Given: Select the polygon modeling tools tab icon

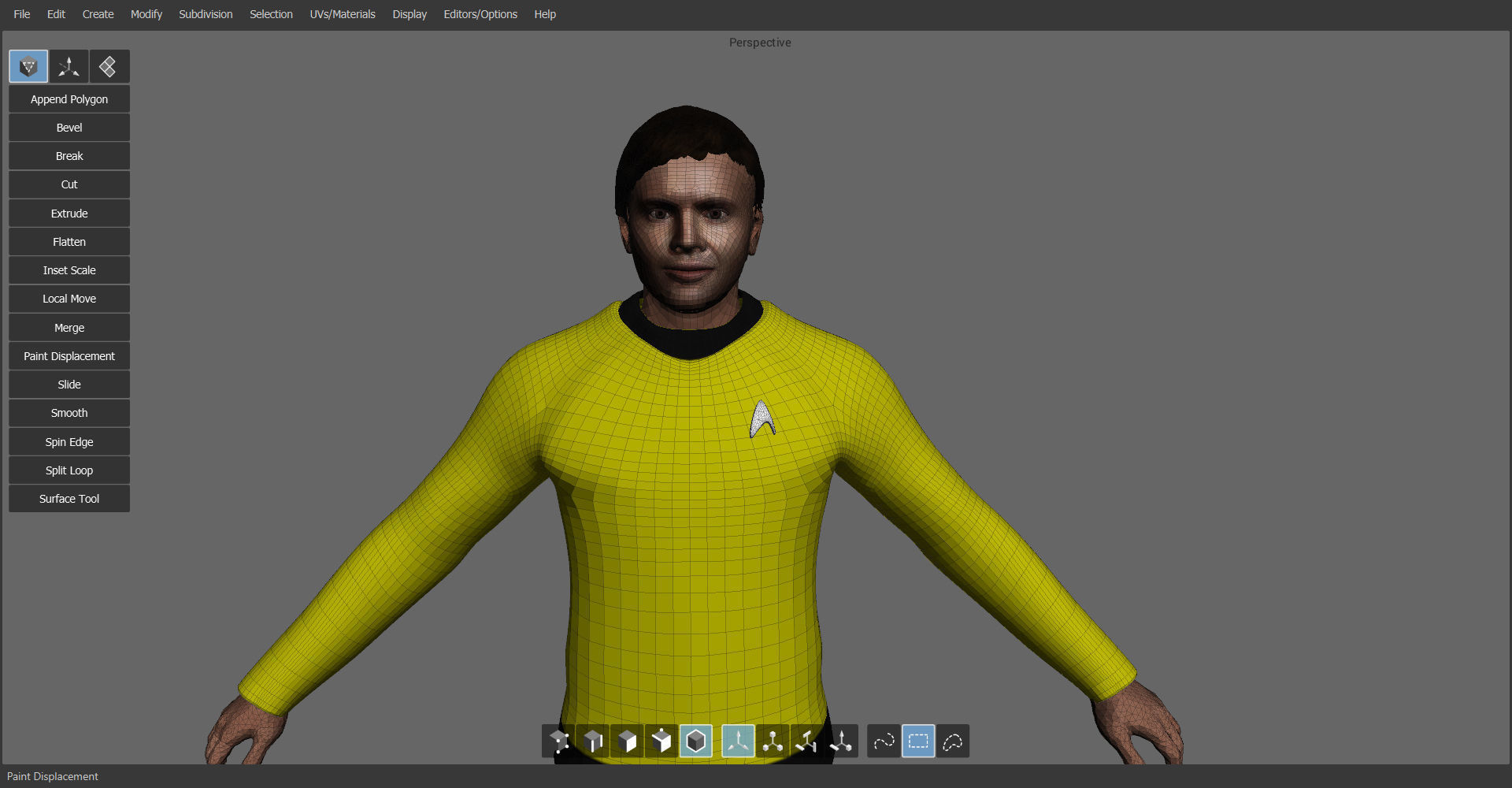Looking at the screenshot, I should coord(28,67).
